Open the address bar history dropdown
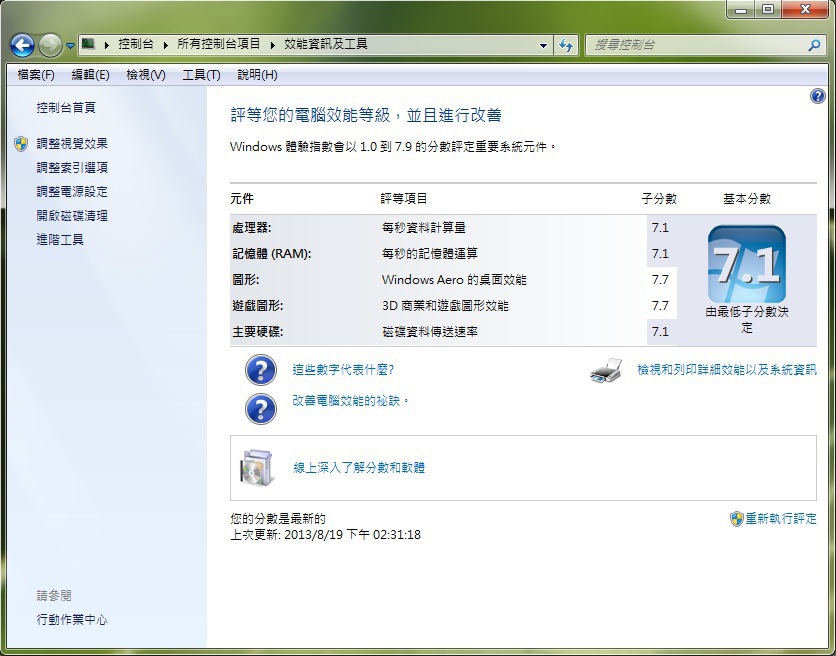Screen dimensions: 836x656 pos(543,45)
